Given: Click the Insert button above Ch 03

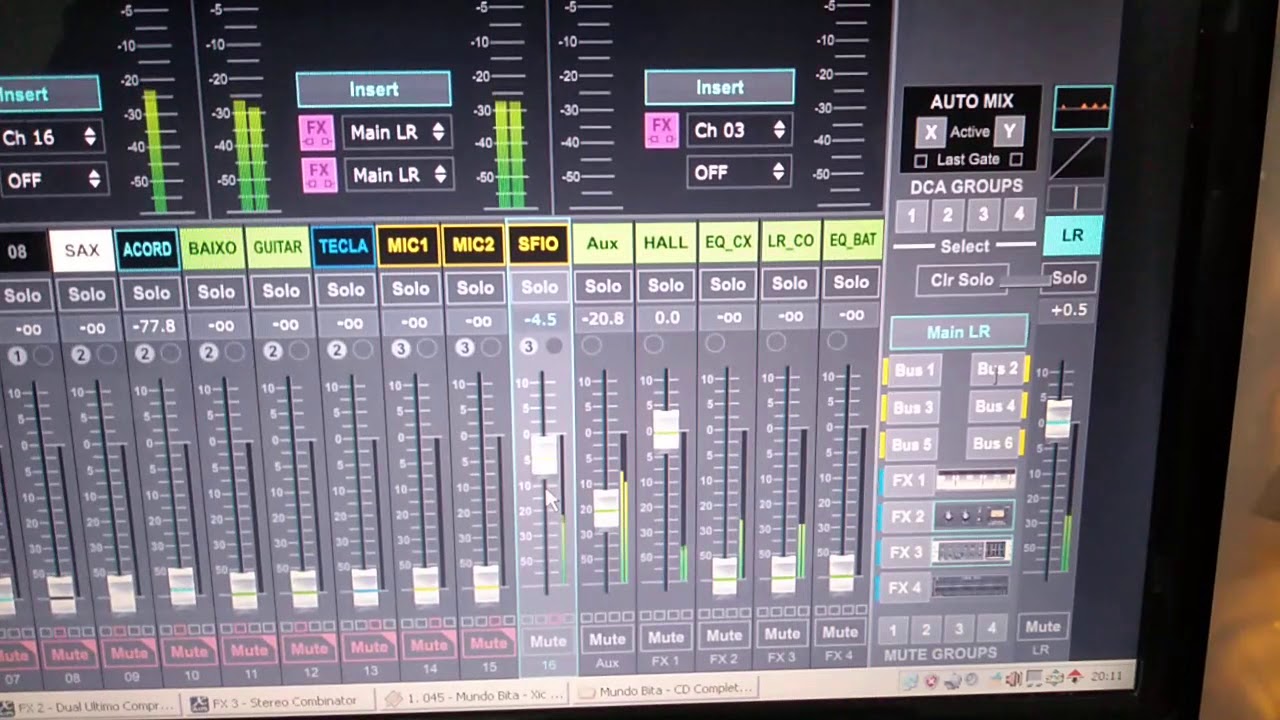Looking at the screenshot, I should (x=720, y=88).
